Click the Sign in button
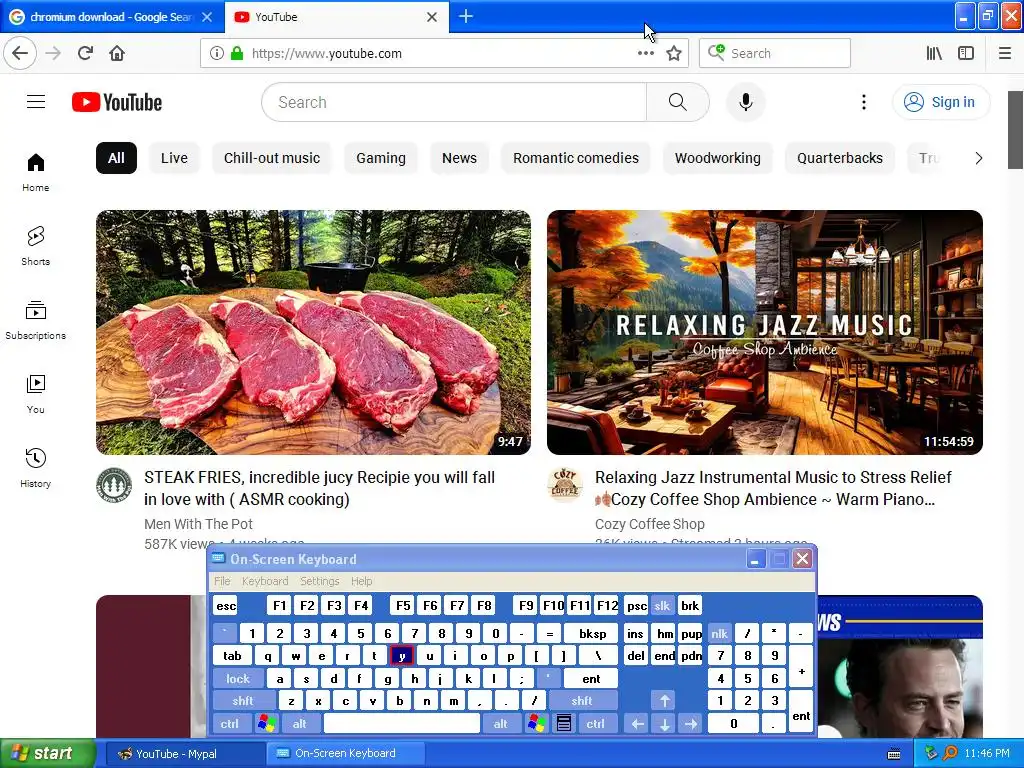This screenshot has height=768, width=1024. (941, 102)
